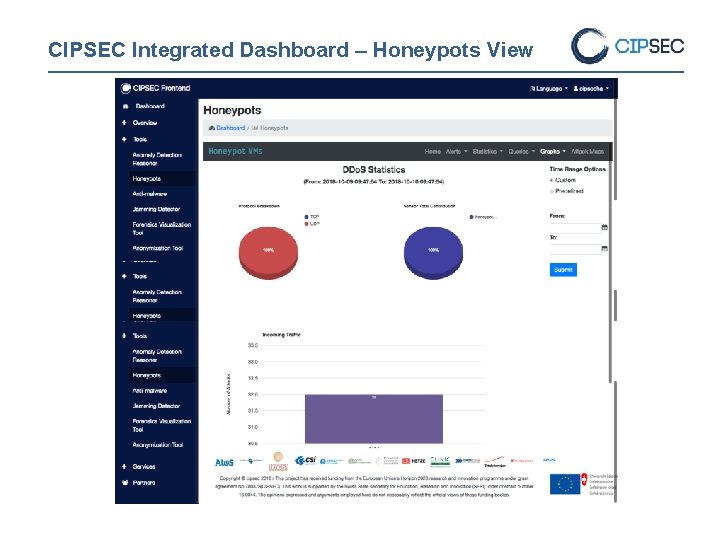720x540 pixels.
Task: Click CIPSEC Frontend title text
Action: tap(161, 88)
